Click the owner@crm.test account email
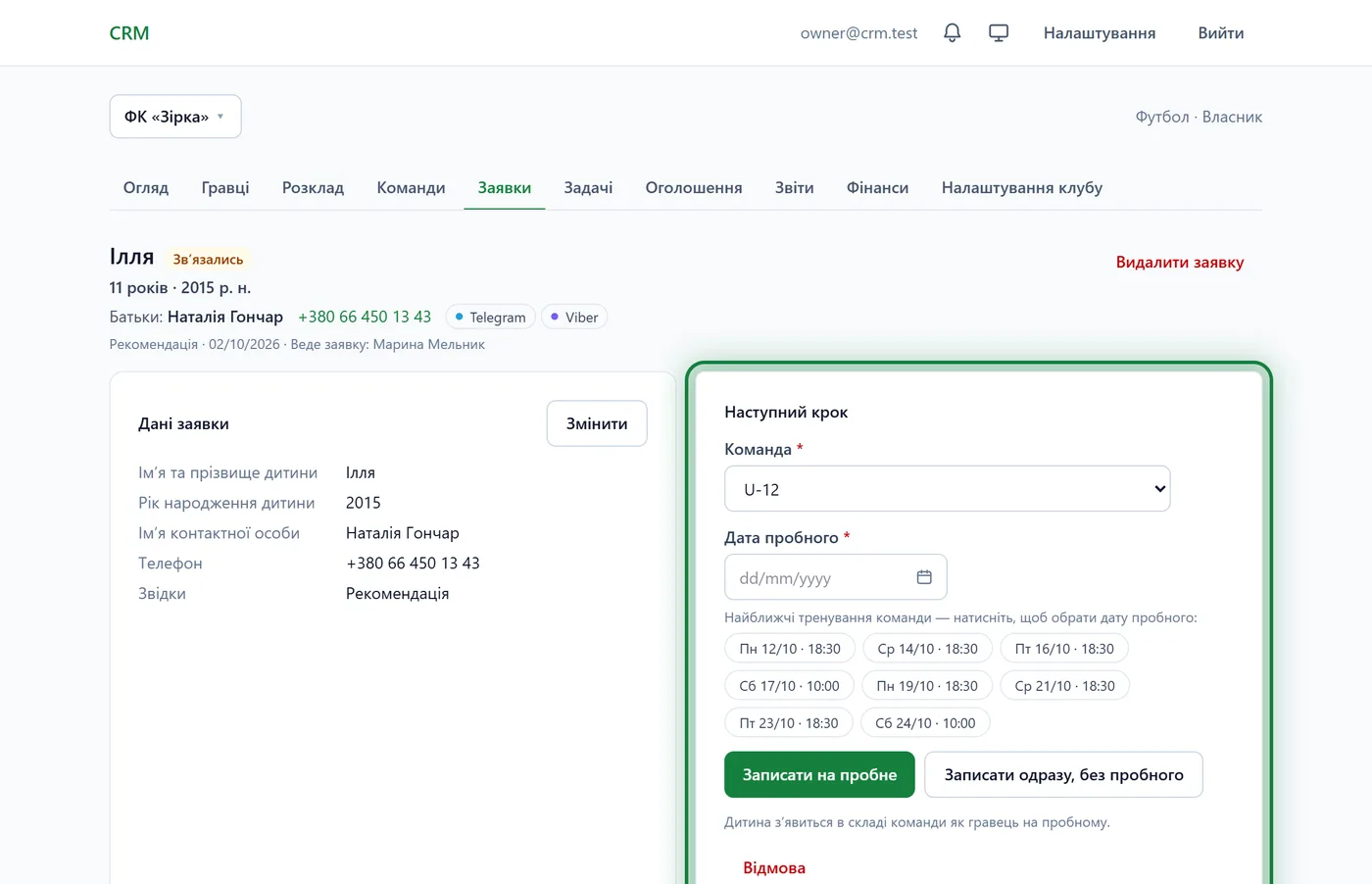Image resolution: width=1372 pixels, height=884 pixels. 858,33
